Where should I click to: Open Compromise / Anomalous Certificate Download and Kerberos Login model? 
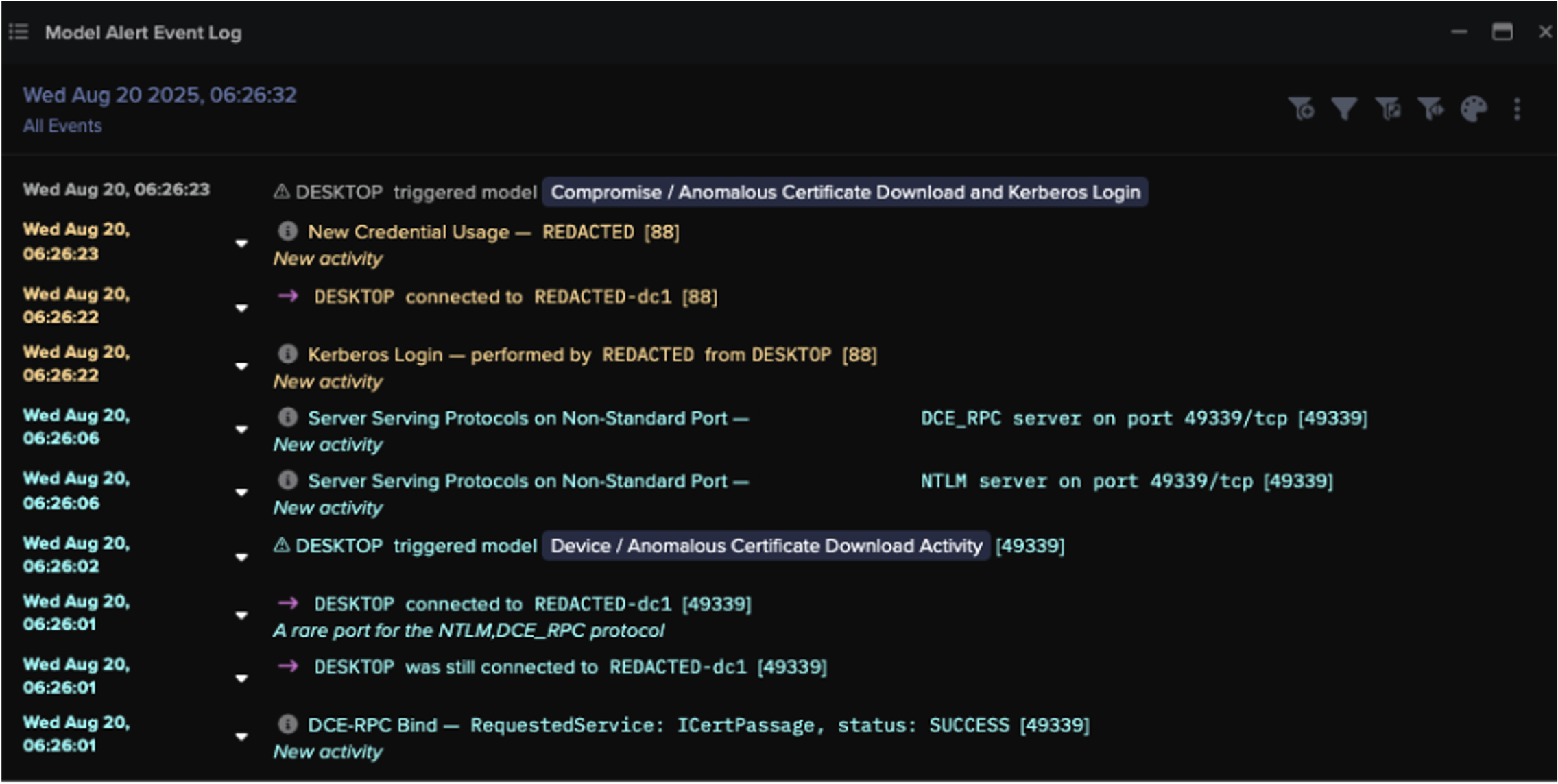tap(845, 193)
